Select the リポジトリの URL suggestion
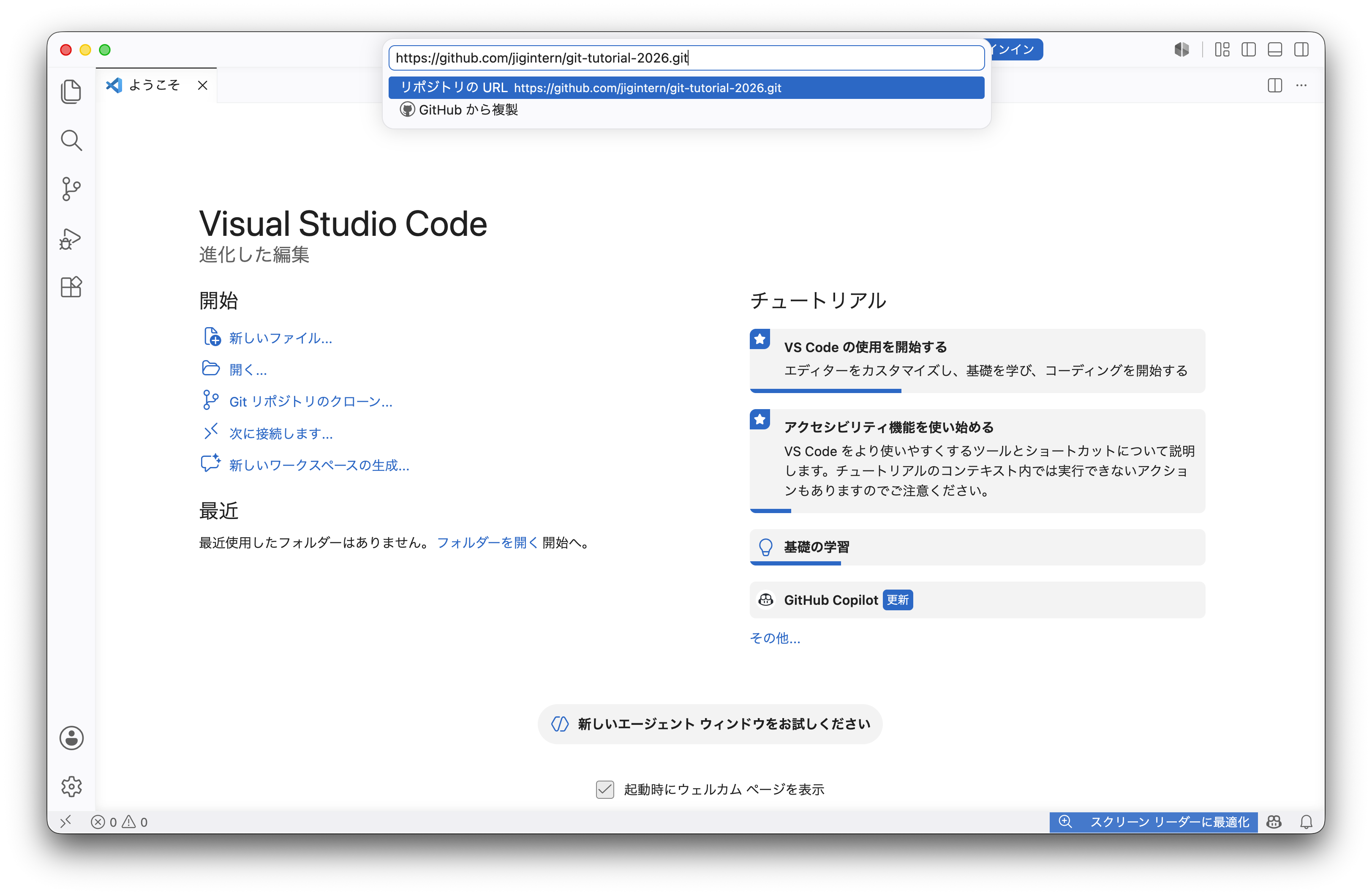 pyautogui.click(x=686, y=87)
